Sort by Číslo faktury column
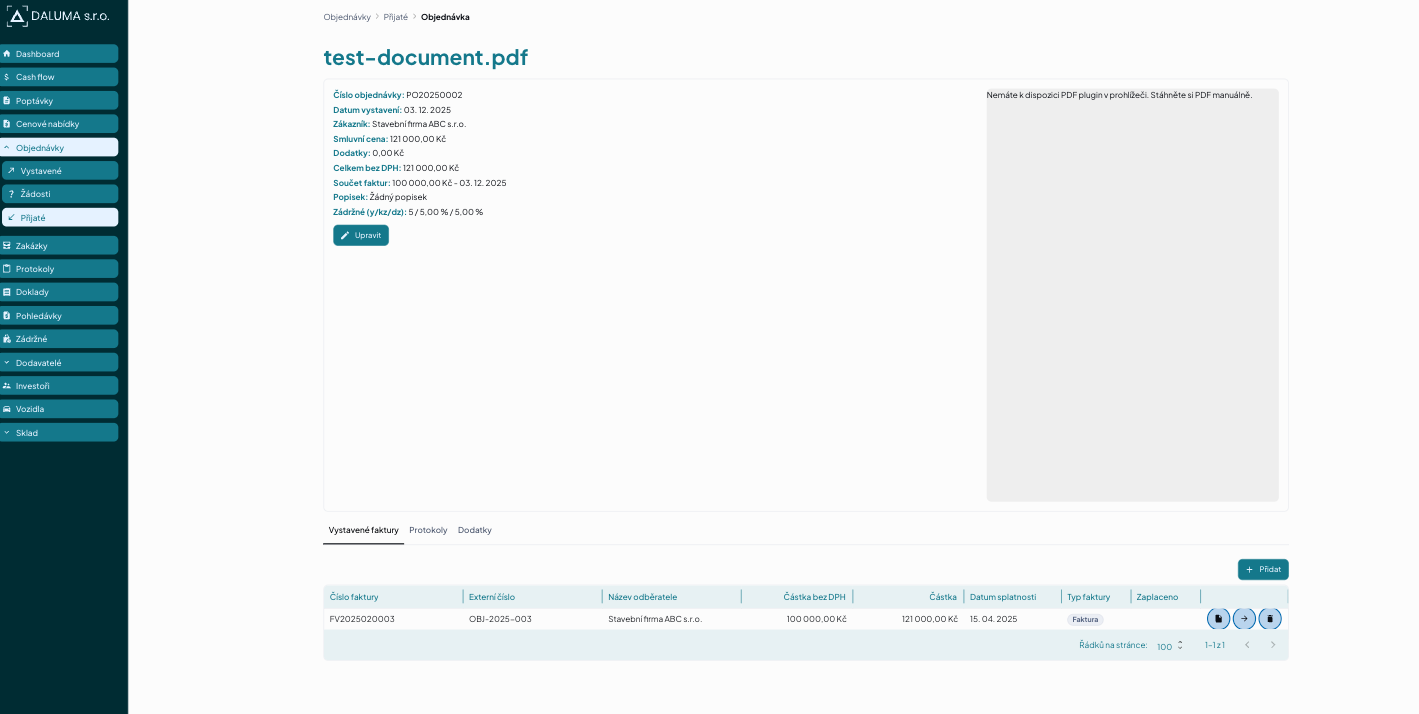The width and height of the screenshot is (1419, 714). pos(354,597)
